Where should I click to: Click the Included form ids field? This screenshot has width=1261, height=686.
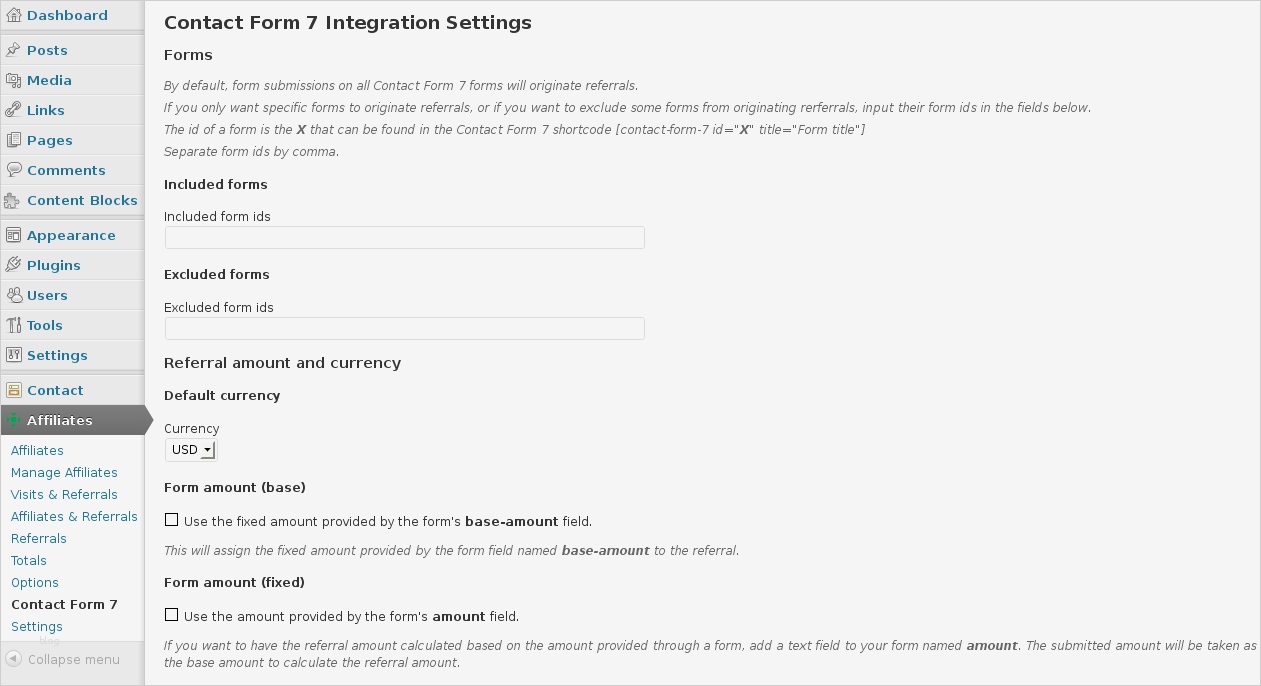[404, 237]
